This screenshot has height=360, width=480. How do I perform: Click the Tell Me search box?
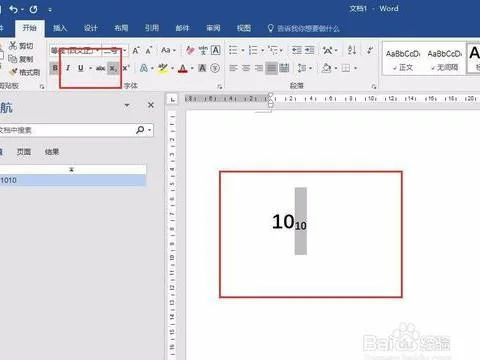303,28
